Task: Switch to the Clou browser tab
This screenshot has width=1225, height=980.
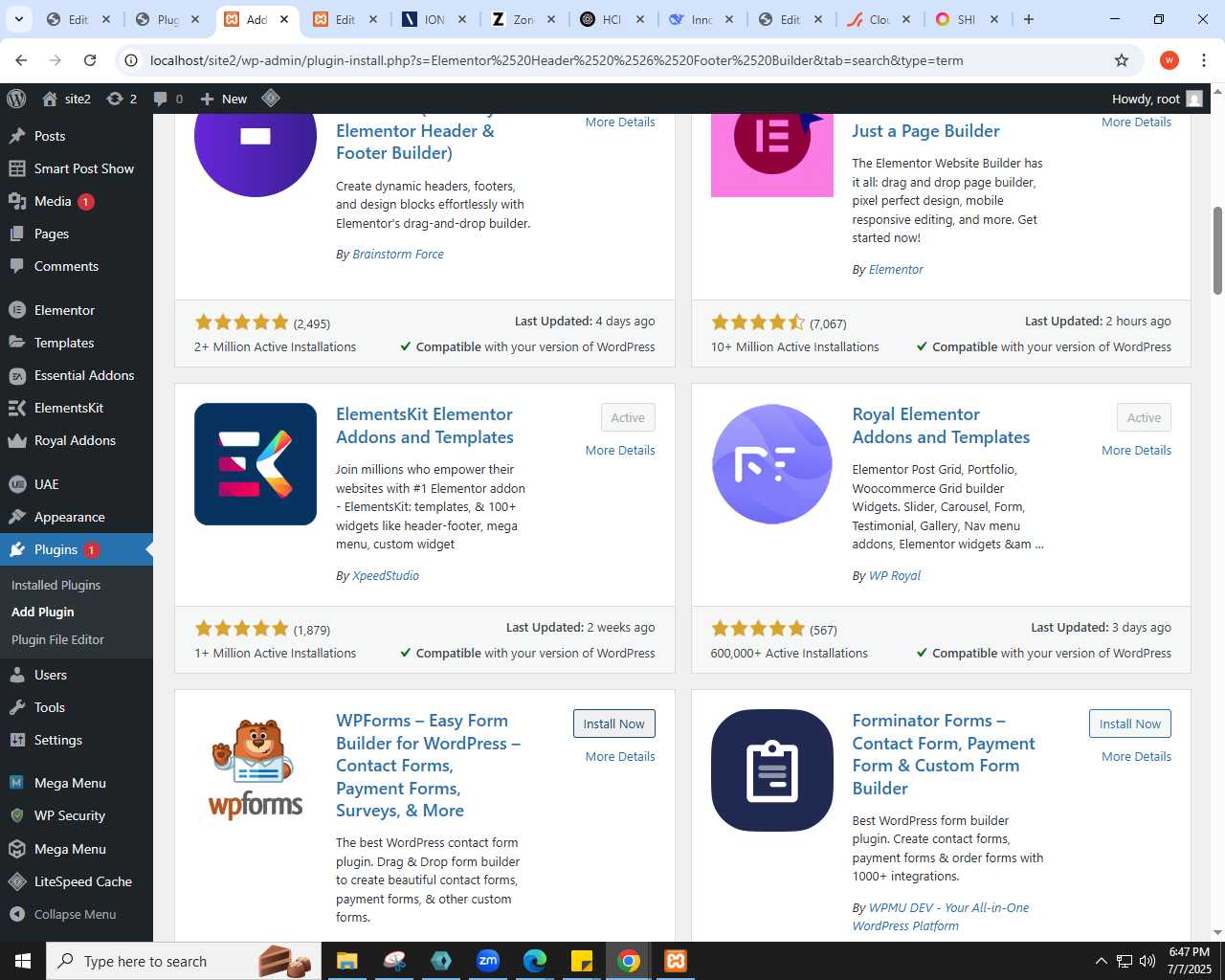Action: pos(879,19)
